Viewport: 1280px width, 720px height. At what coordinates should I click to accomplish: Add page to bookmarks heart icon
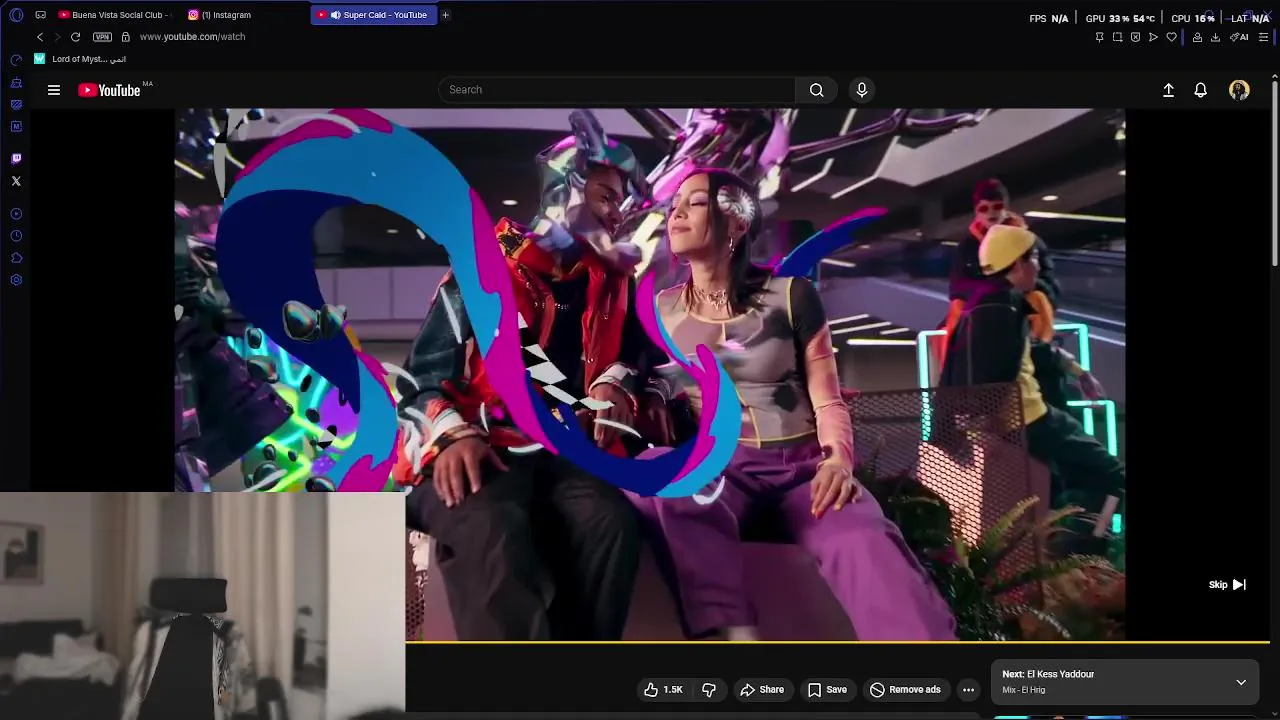tap(1171, 37)
